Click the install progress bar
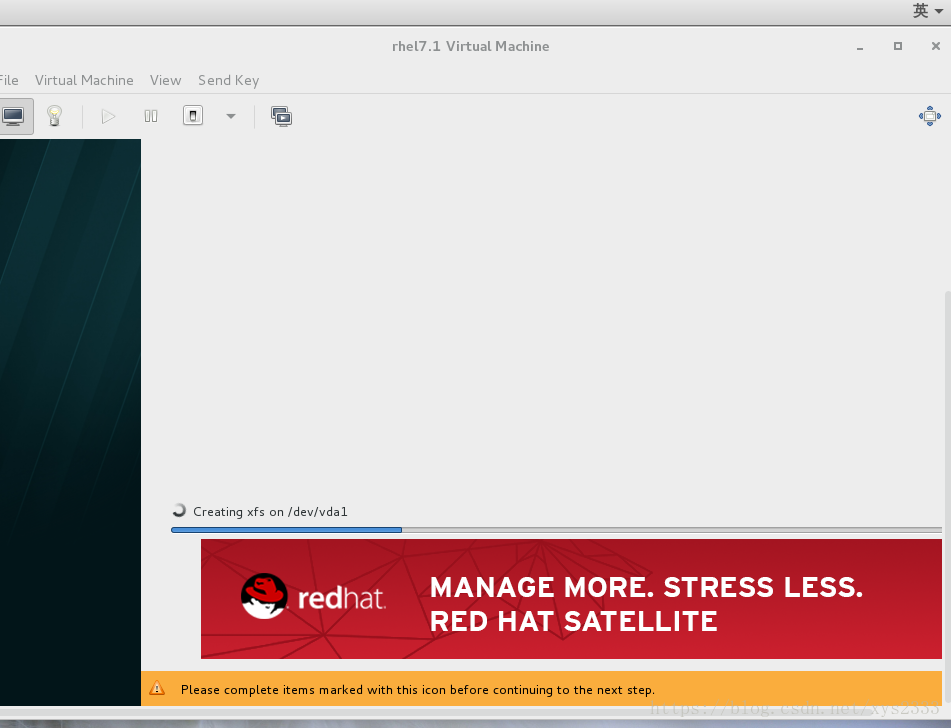This screenshot has height=728, width=951. click(x=556, y=530)
